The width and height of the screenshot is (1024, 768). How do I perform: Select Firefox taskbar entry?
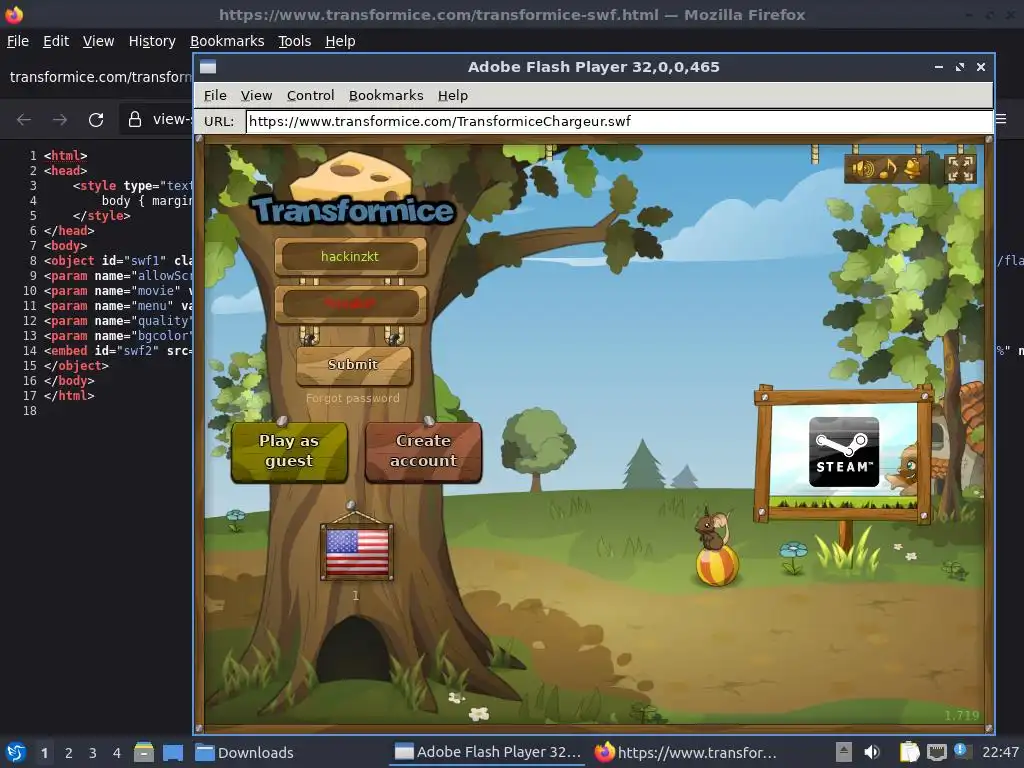pyautogui.click(x=686, y=753)
